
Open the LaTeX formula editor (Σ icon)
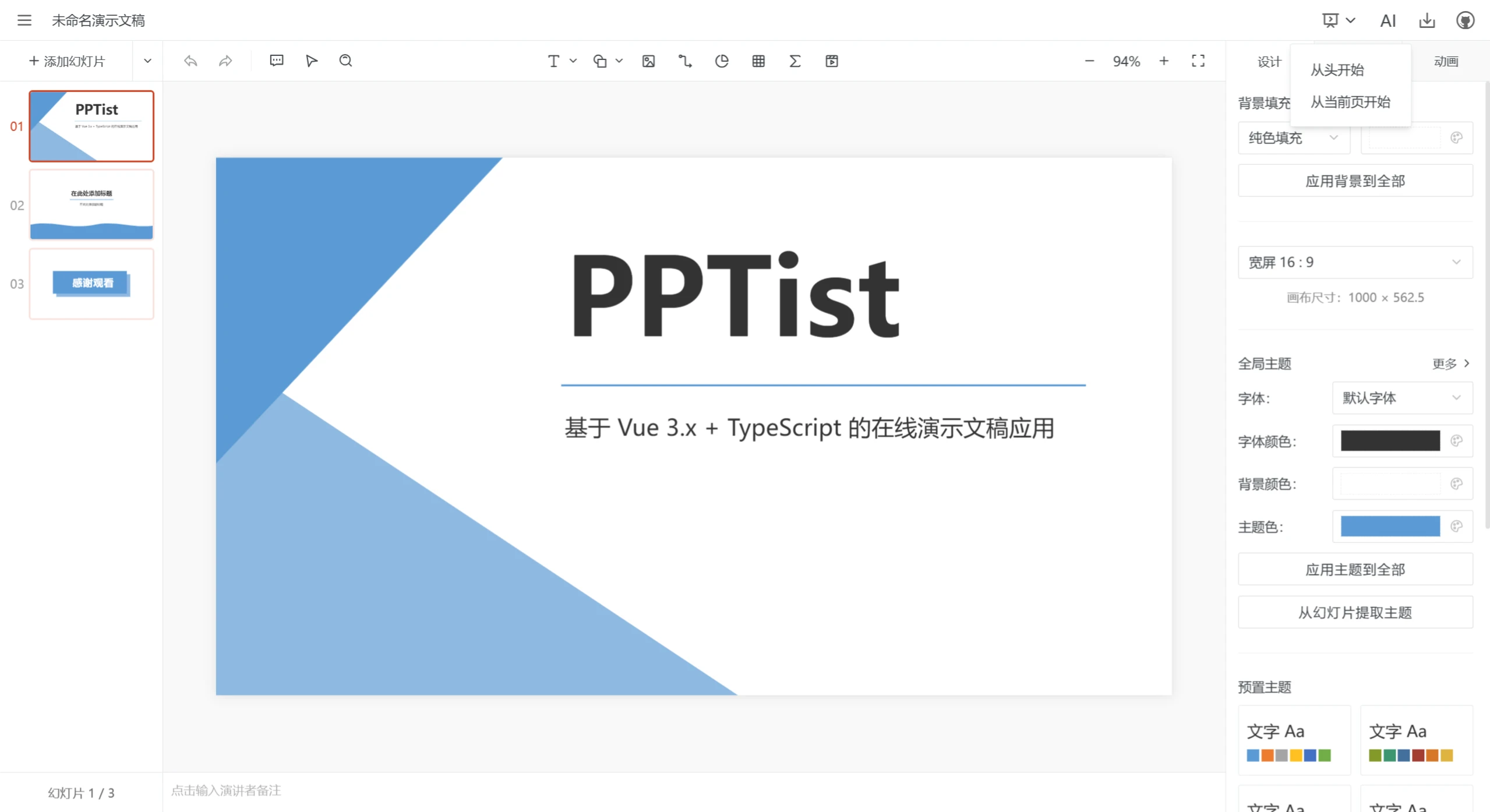(x=795, y=61)
